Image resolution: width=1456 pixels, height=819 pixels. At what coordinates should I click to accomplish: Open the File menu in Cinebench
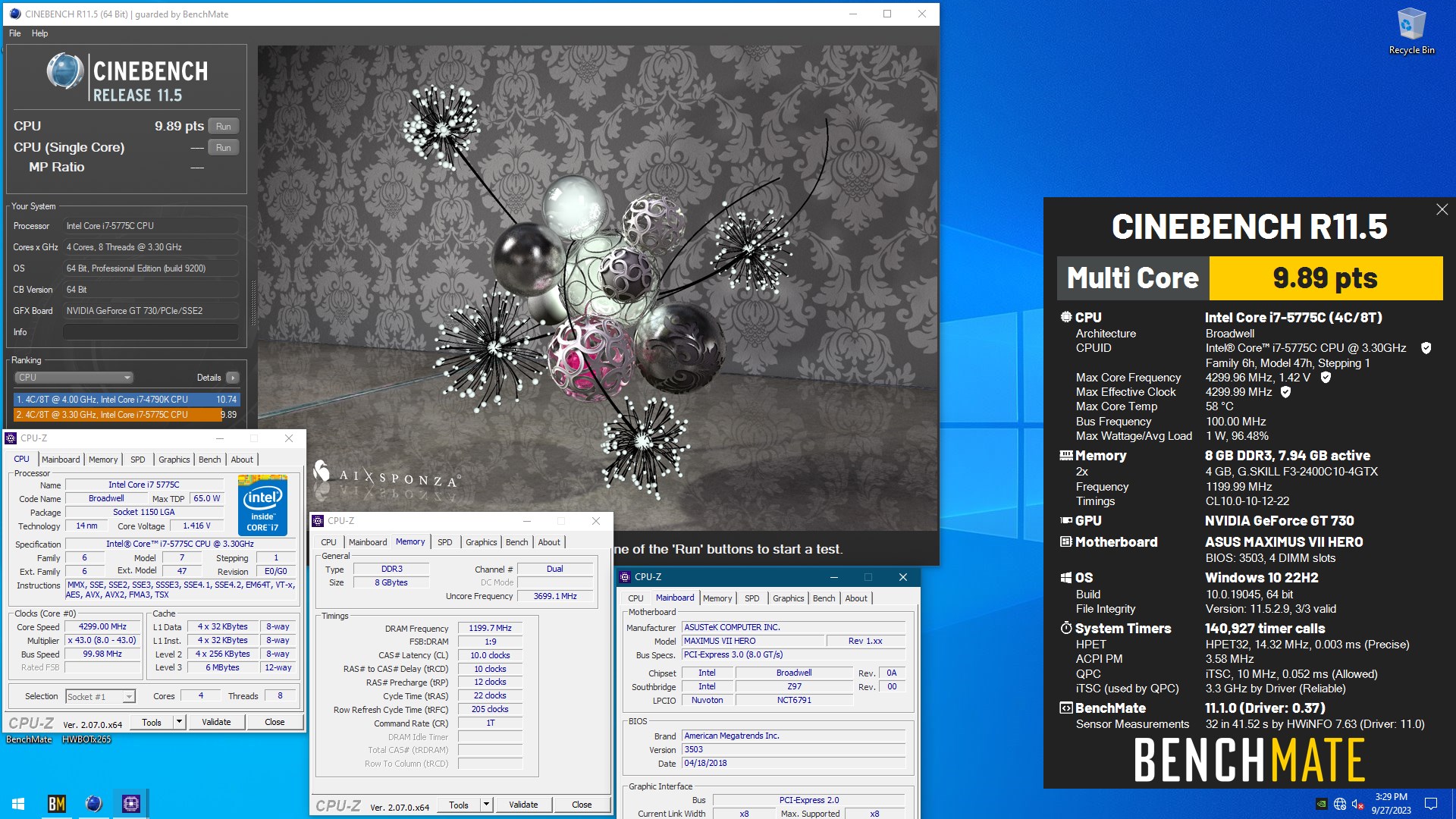point(15,33)
